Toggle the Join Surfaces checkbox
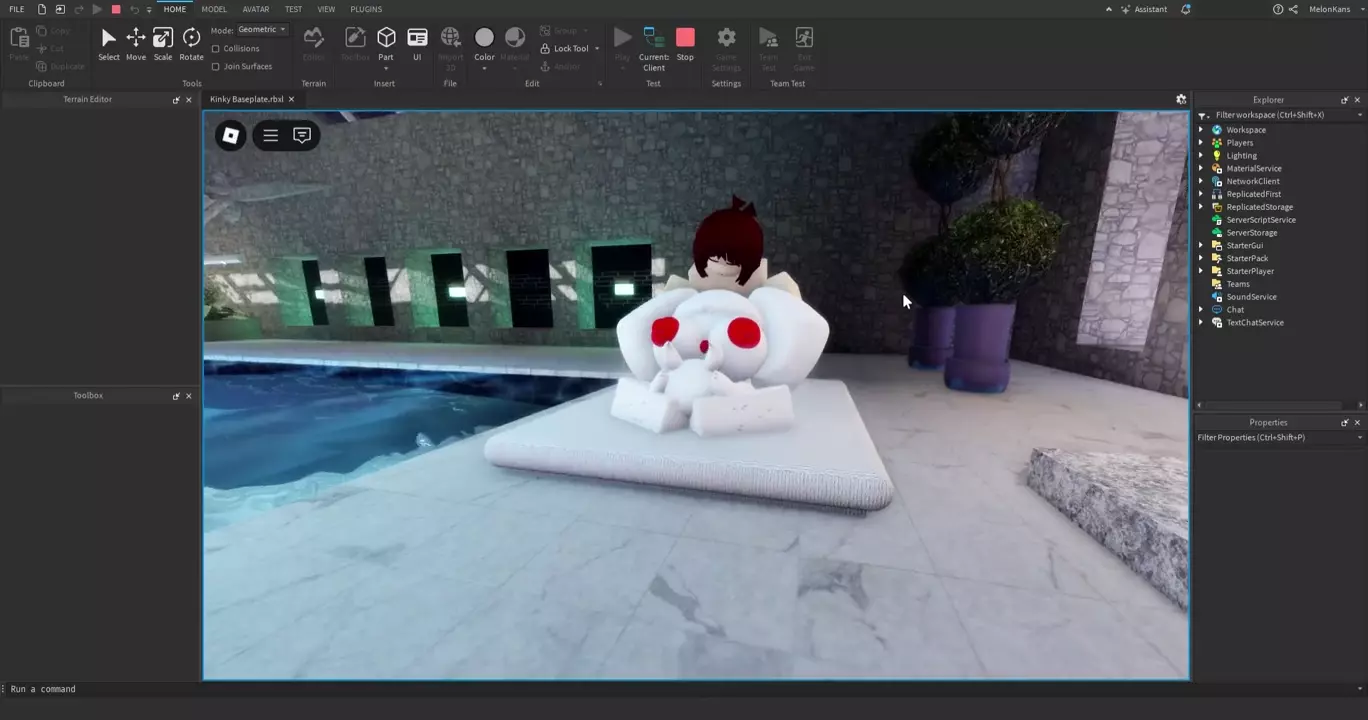Viewport: 1368px width, 720px height. point(216,67)
